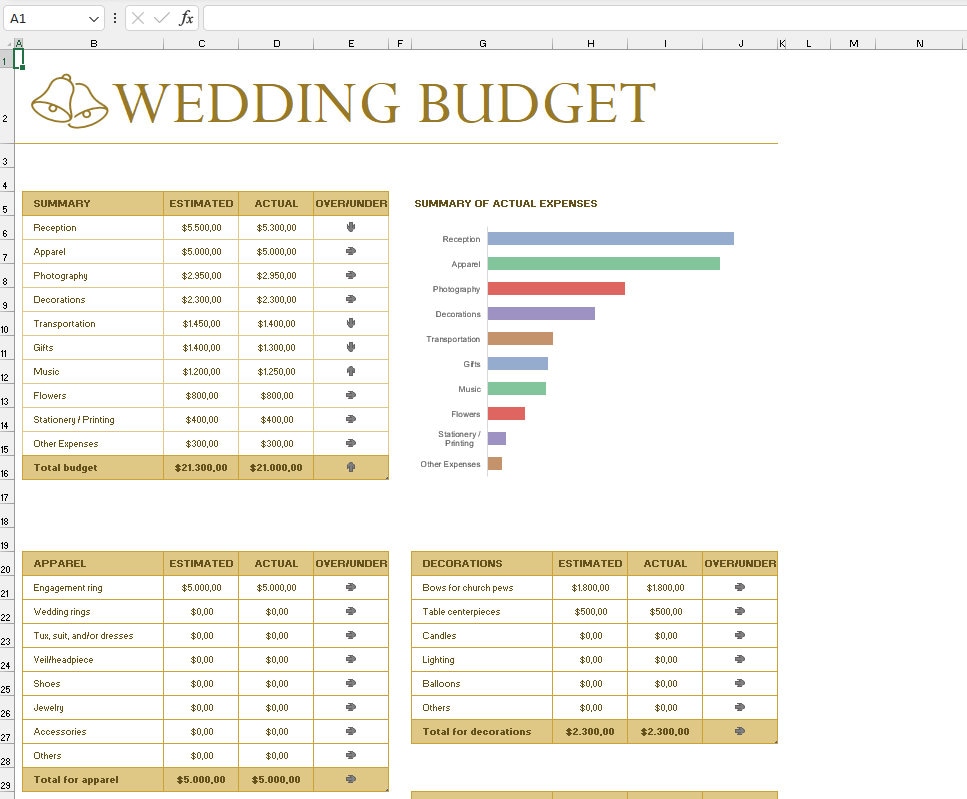Screen dimensions: 967x799
Task: Select Total for decorations $2.300,00 estimated cell
Action: pos(590,732)
